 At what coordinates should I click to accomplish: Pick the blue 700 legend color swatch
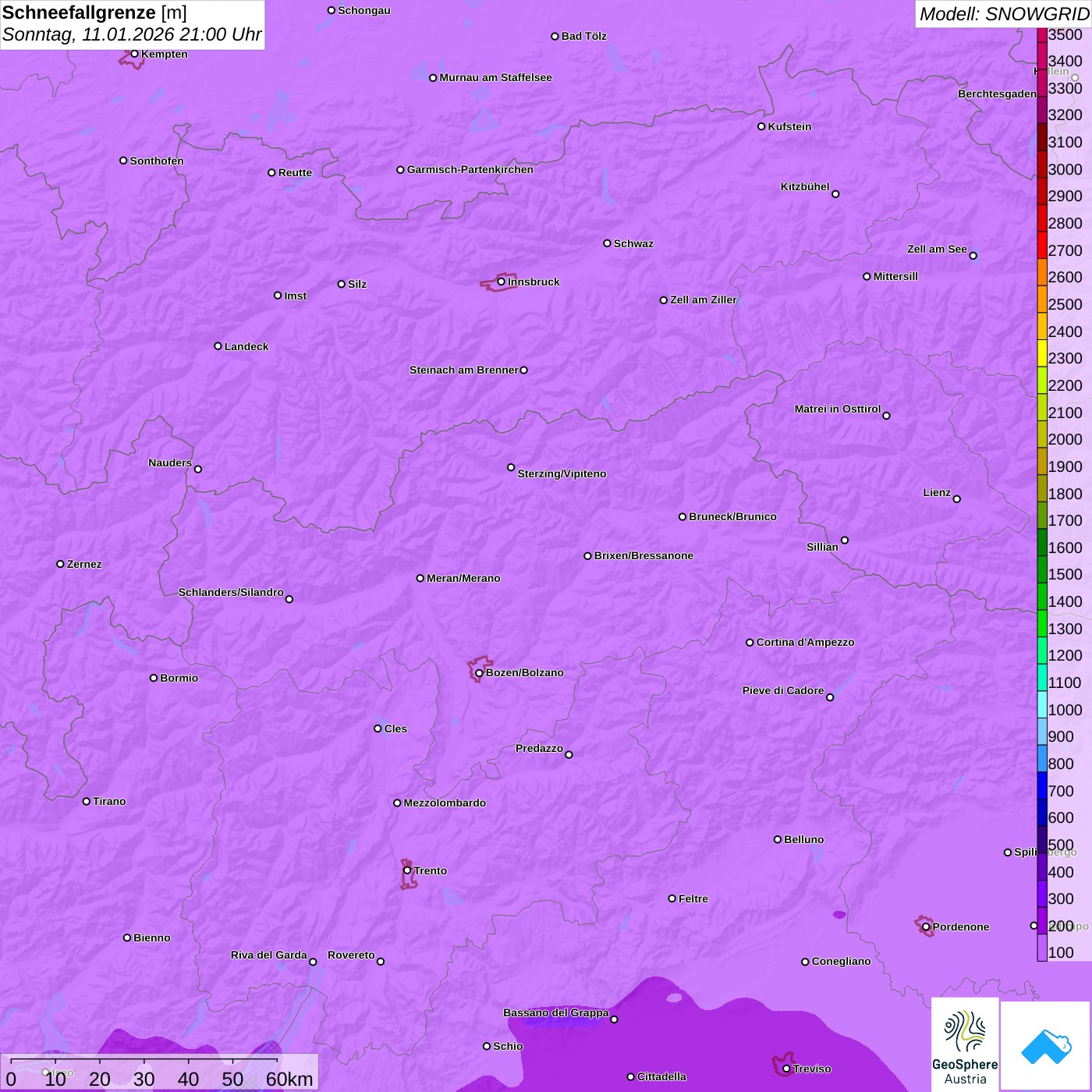click(x=1042, y=785)
